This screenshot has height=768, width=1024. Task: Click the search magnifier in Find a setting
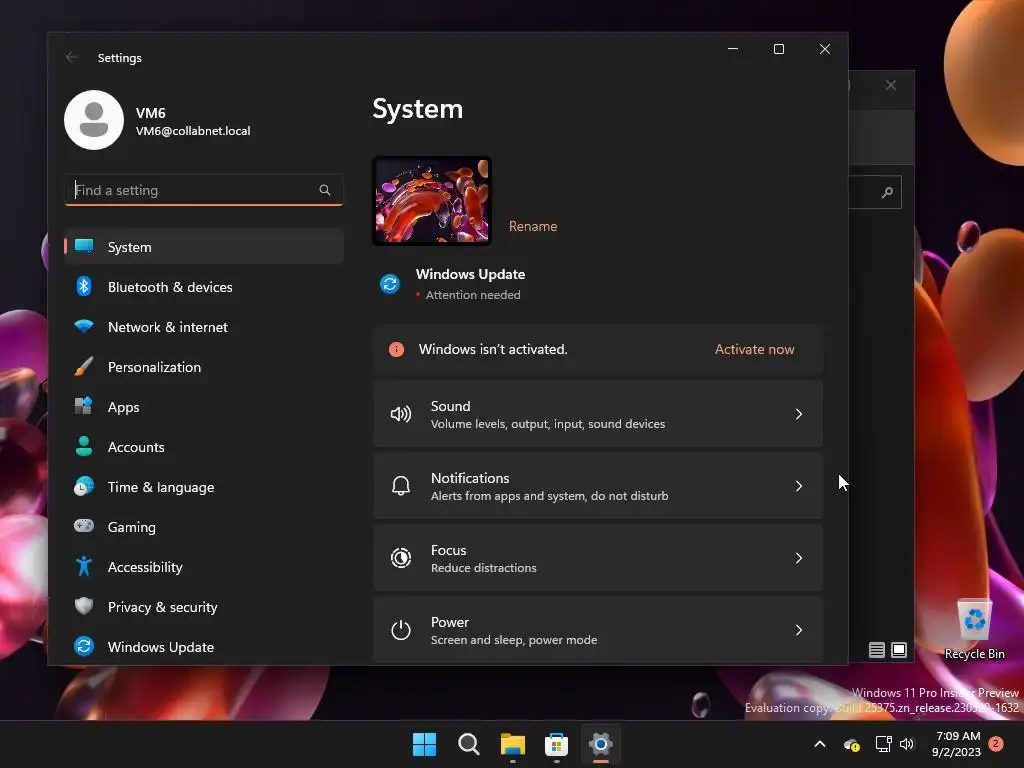[325, 190]
